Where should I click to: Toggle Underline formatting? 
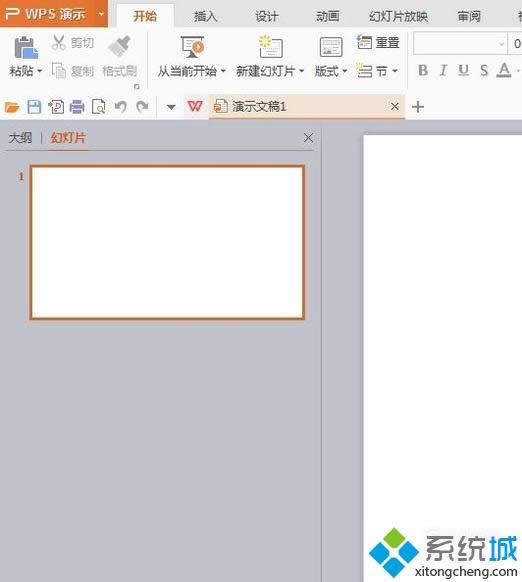(463, 70)
